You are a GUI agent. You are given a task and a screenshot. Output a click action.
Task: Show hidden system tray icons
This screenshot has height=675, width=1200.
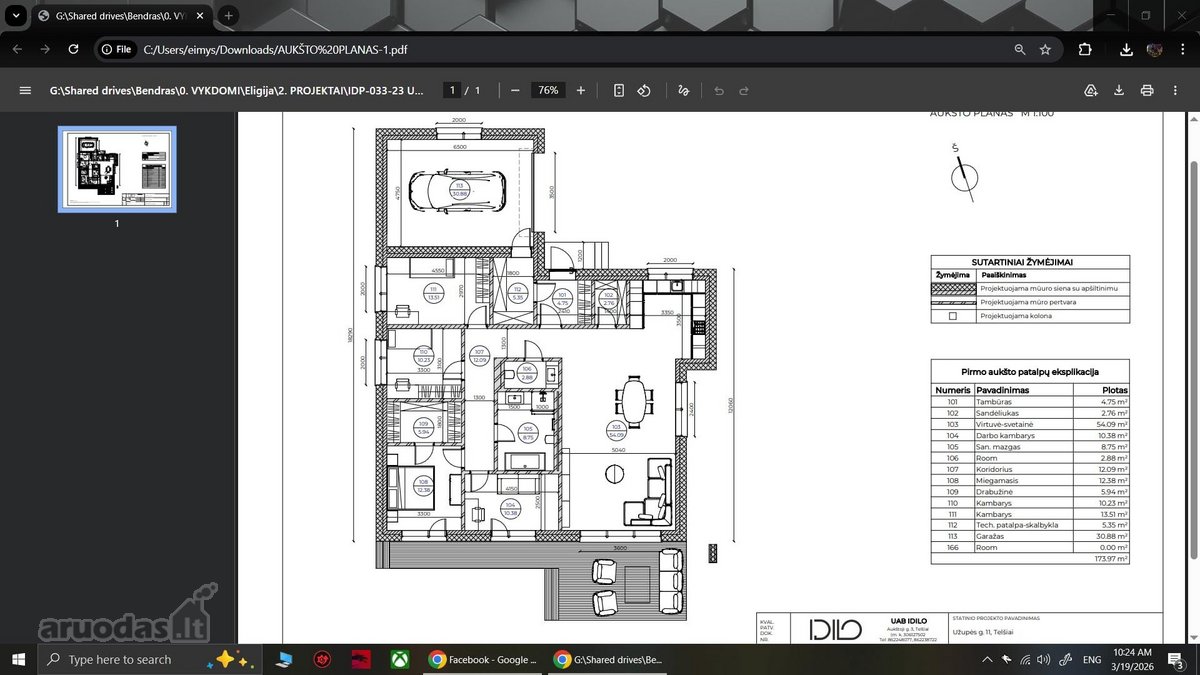point(987,659)
